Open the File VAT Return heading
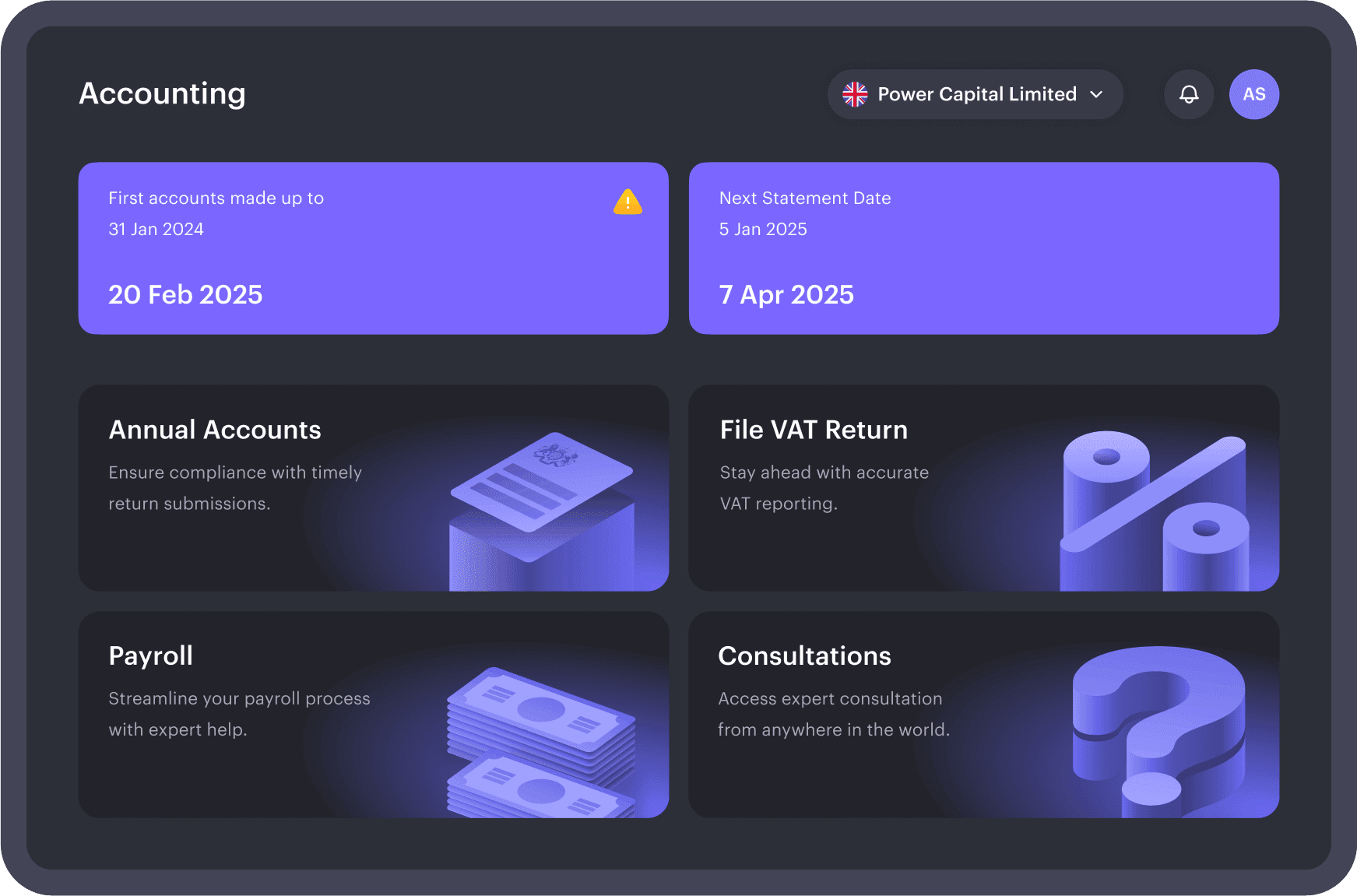This screenshot has height=896, width=1357. point(814,430)
